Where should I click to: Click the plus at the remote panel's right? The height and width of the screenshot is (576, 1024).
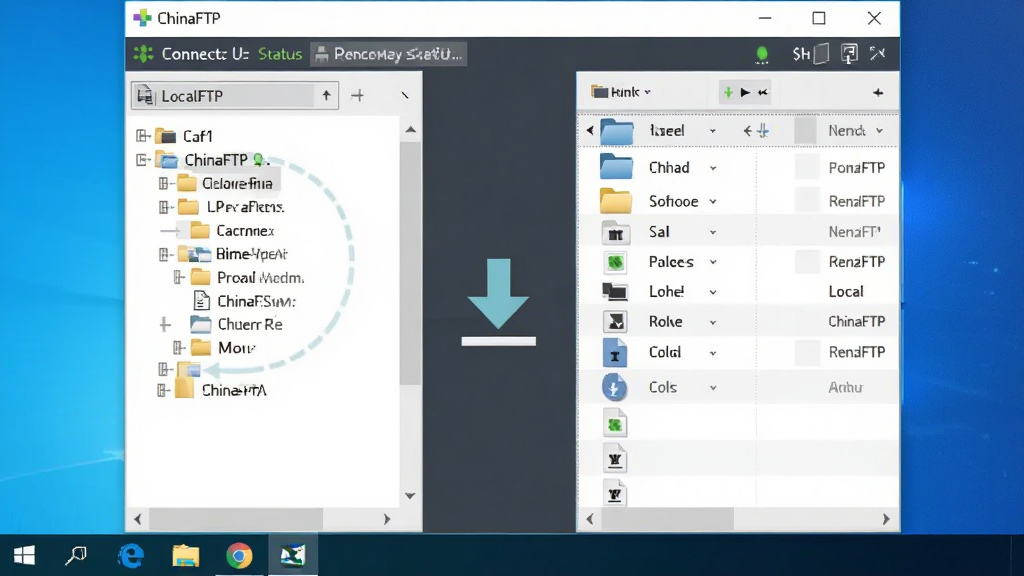click(x=878, y=93)
